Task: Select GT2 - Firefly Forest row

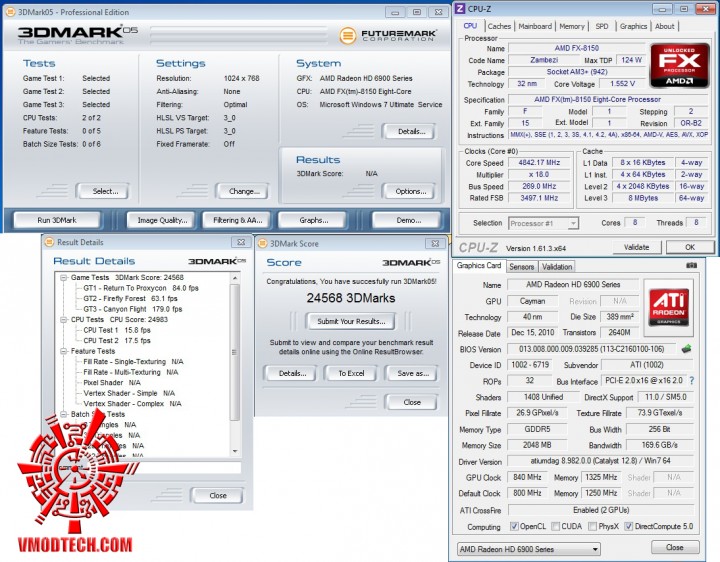Action: [130, 298]
